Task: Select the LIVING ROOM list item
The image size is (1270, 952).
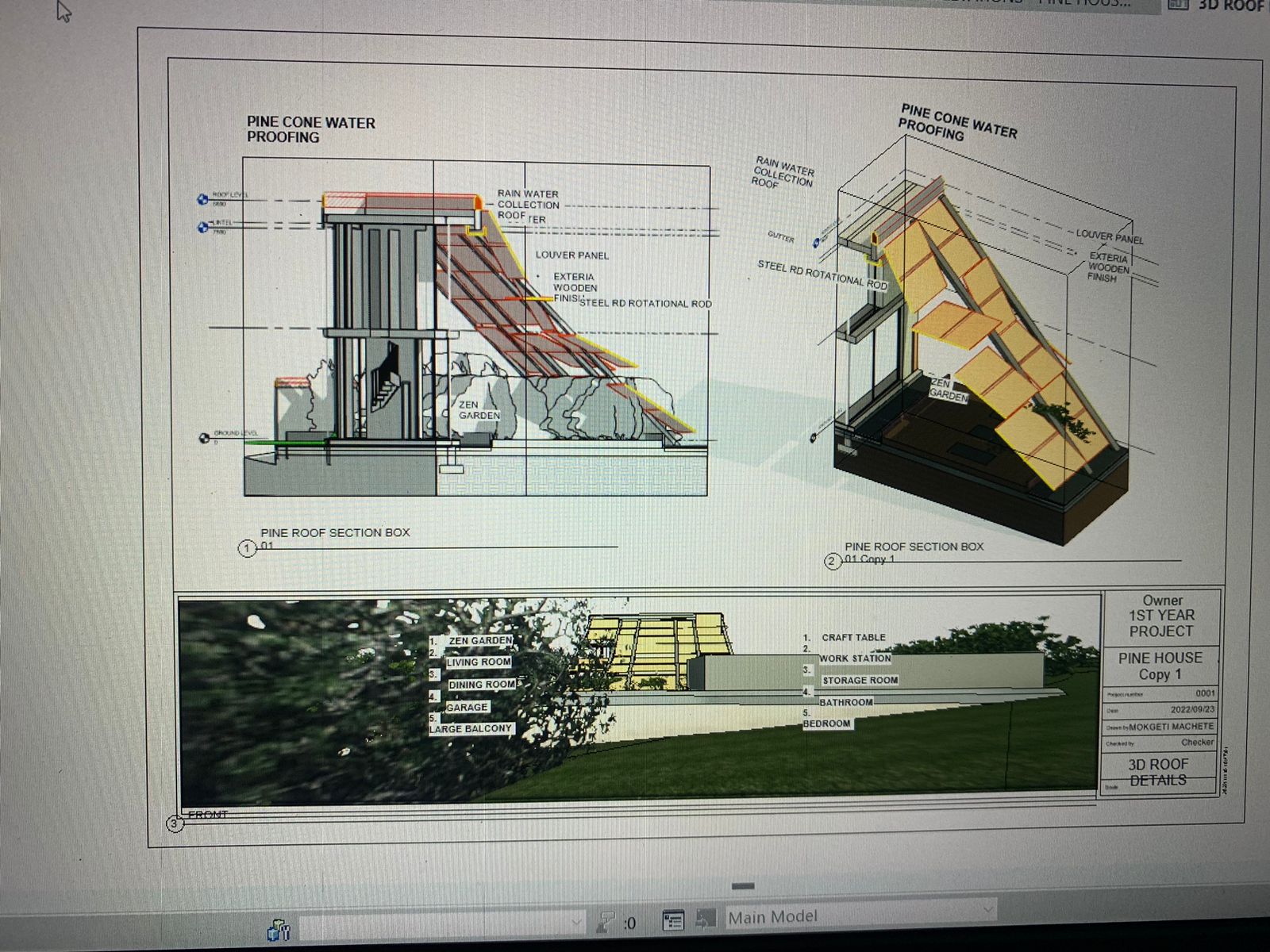Action: tap(478, 662)
